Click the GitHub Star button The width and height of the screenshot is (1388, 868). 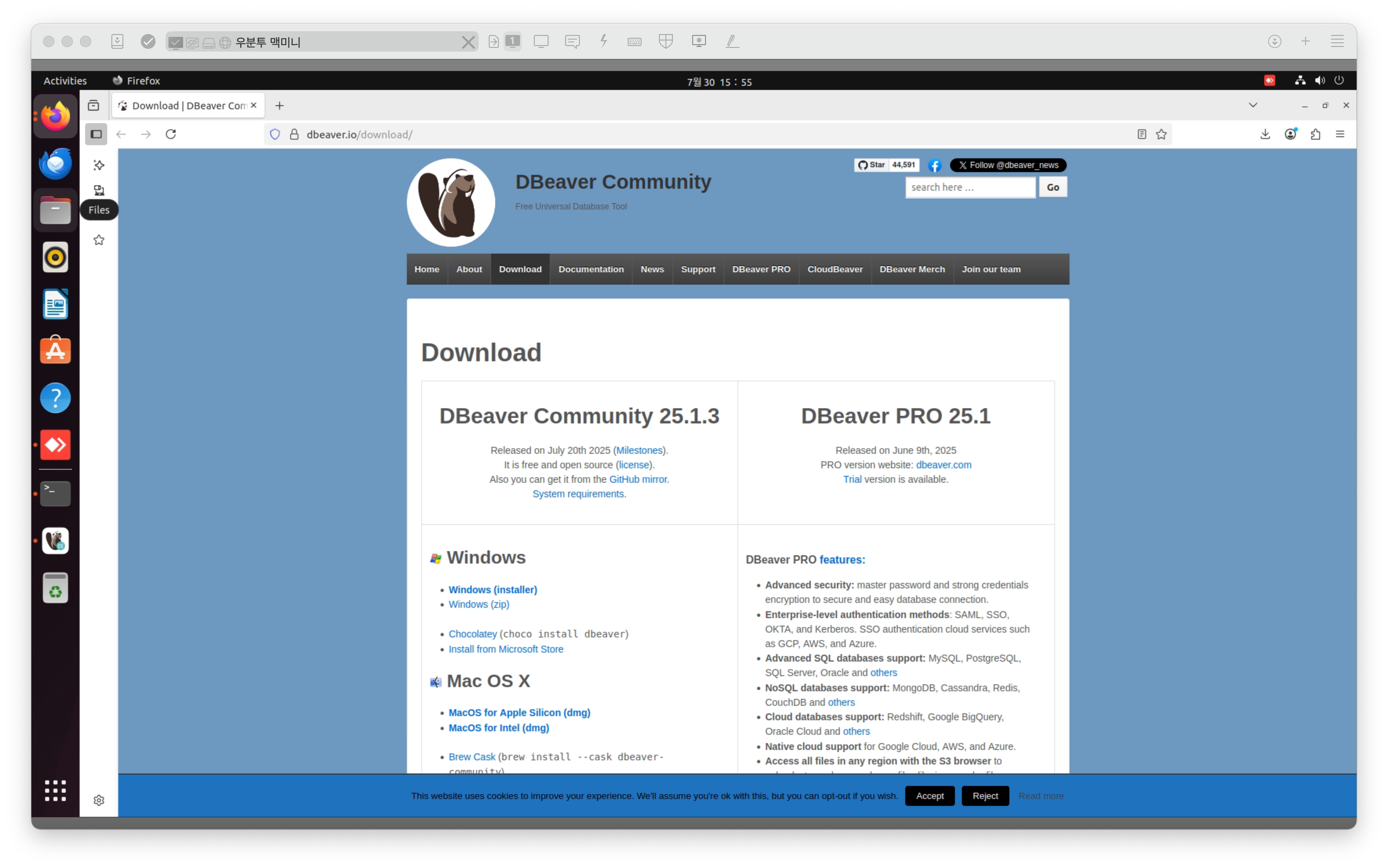[871, 165]
